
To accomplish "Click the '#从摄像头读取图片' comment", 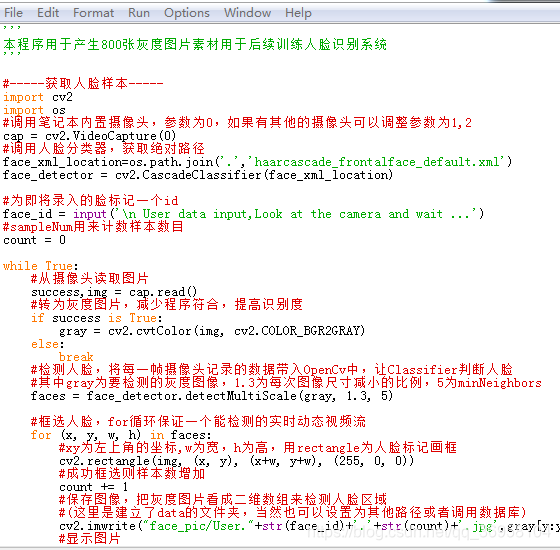I will click(x=89, y=279).
